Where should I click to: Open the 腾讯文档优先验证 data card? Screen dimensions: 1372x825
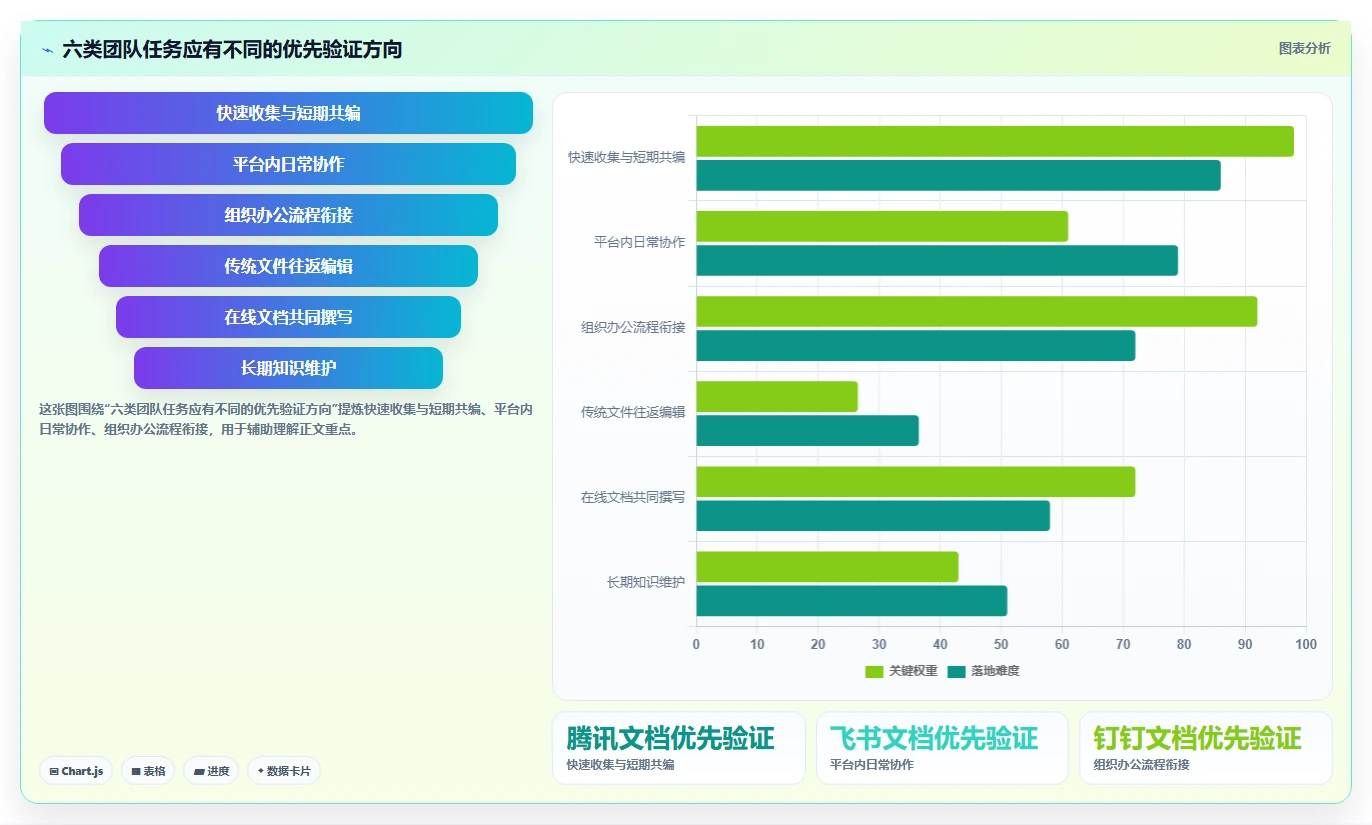click(x=679, y=748)
